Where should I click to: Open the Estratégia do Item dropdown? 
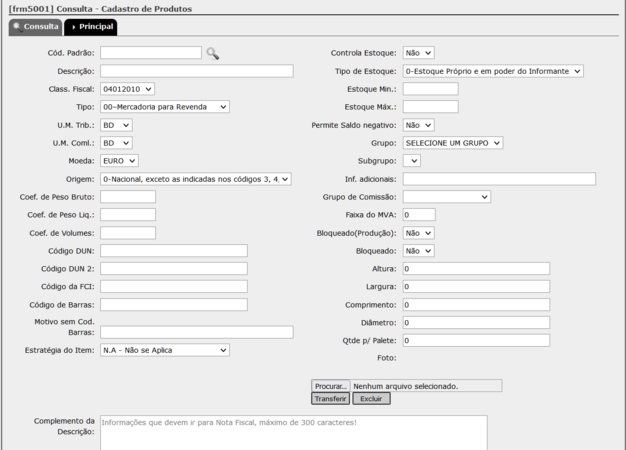click(165, 350)
